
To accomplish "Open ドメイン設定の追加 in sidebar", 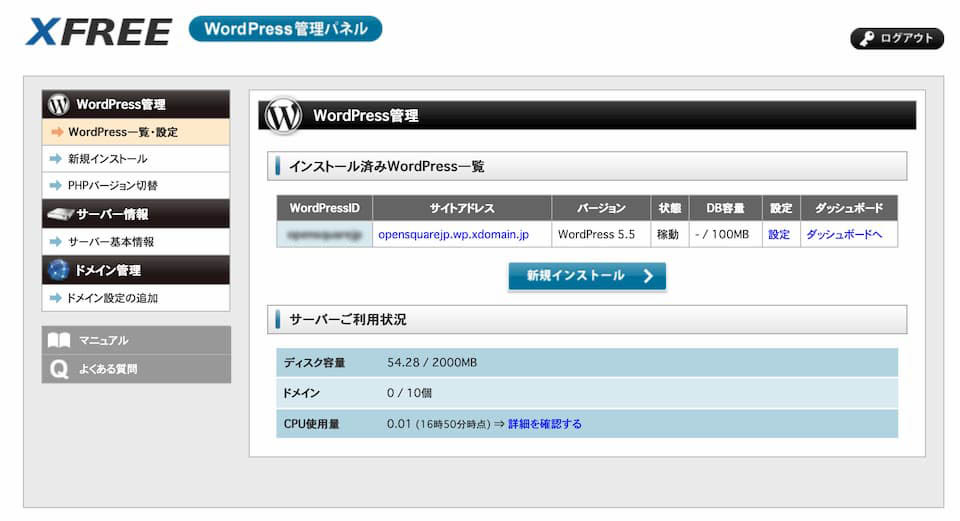I will point(112,298).
